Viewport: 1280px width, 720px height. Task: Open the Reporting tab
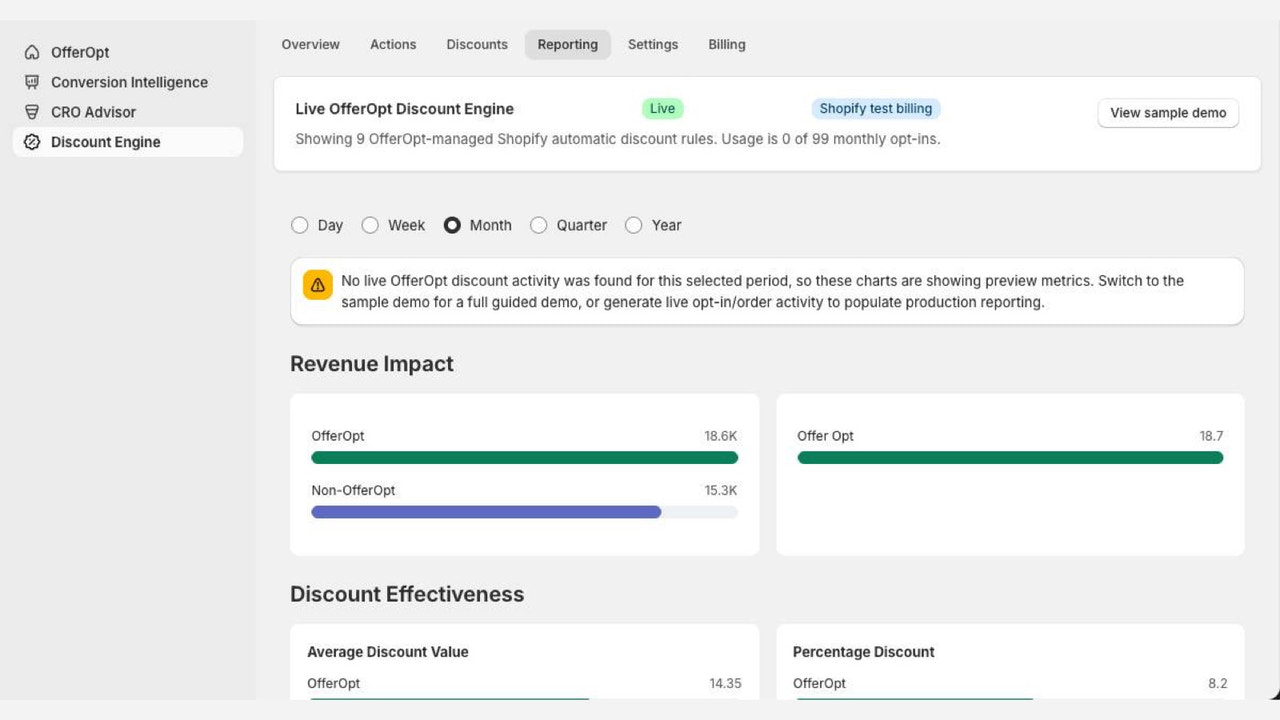click(x=567, y=44)
